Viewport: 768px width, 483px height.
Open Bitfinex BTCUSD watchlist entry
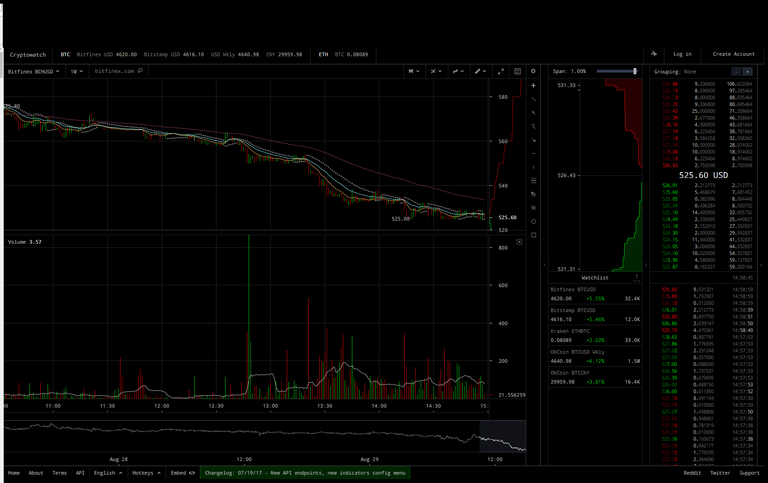point(595,294)
